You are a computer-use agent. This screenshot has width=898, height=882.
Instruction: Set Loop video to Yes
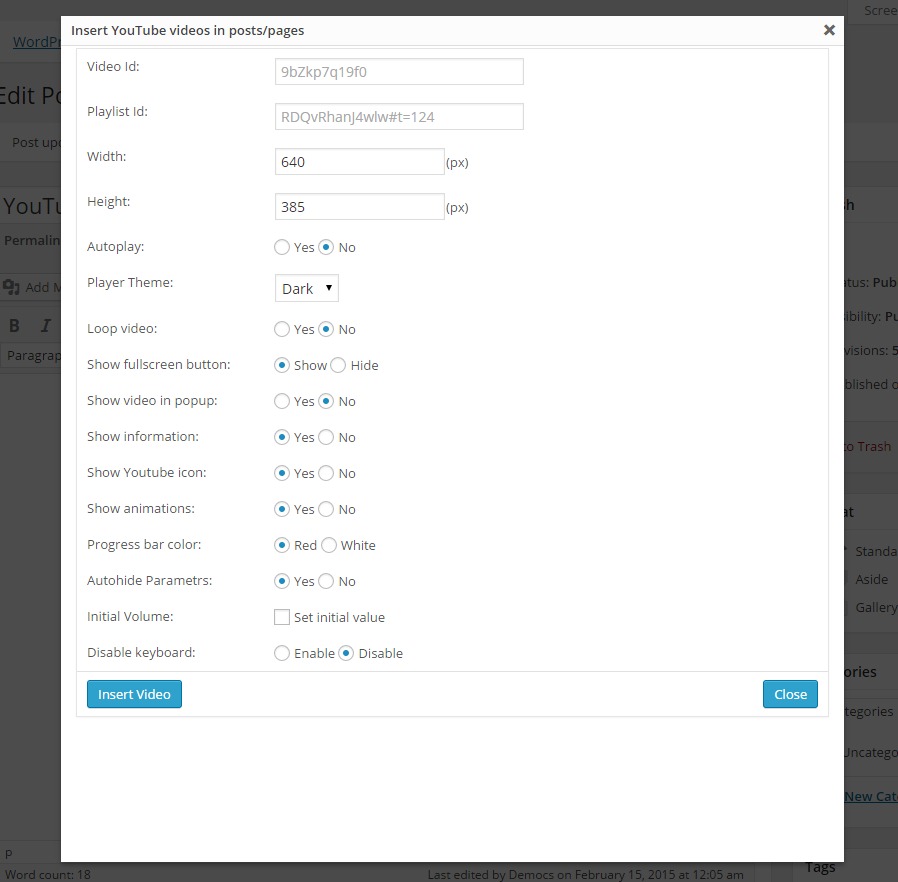[282, 329]
